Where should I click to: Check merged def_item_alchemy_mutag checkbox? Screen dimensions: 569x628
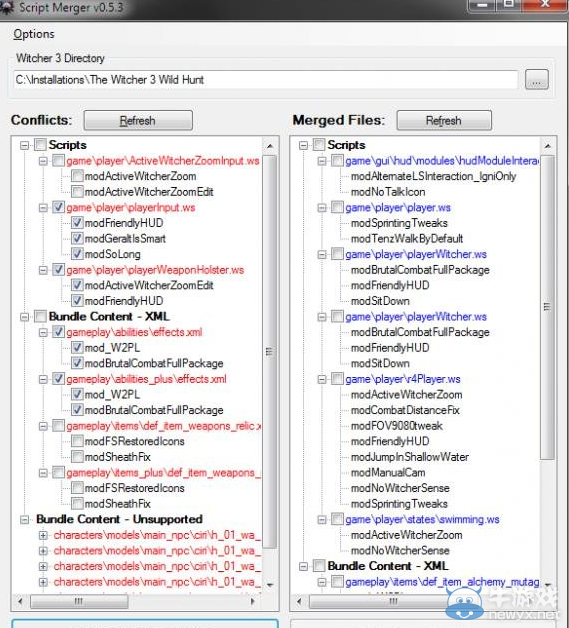pos(337,582)
